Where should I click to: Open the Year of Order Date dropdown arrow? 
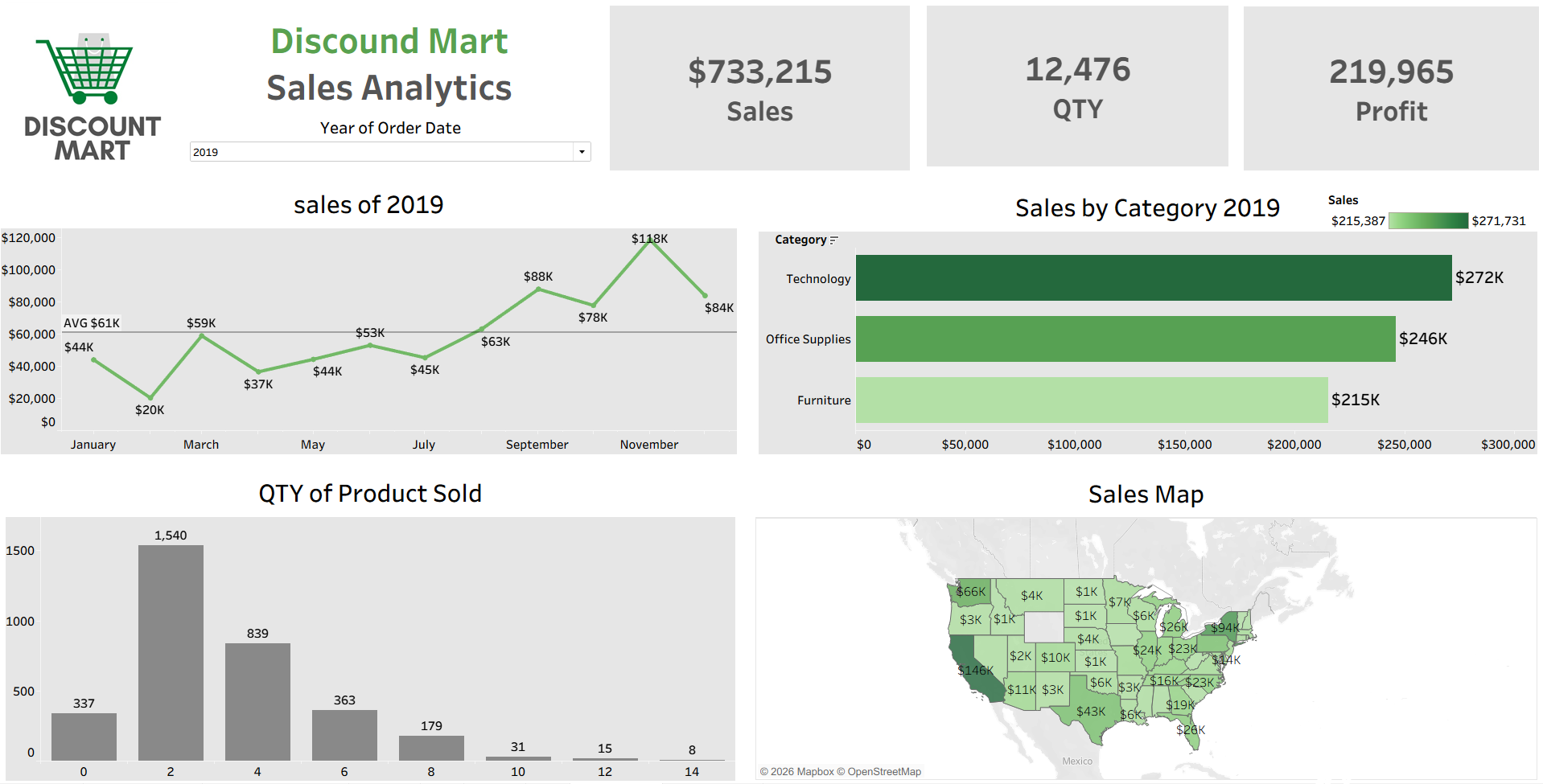tap(582, 152)
